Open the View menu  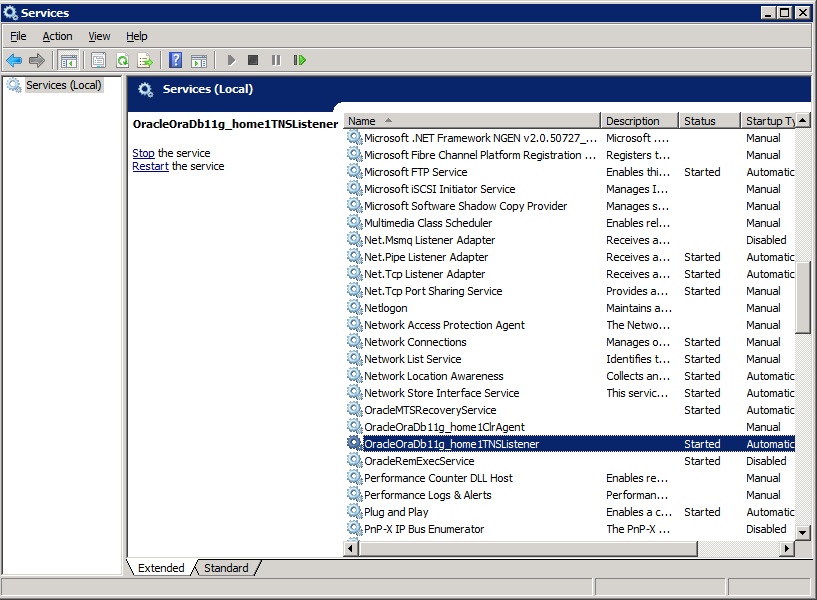[x=99, y=36]
